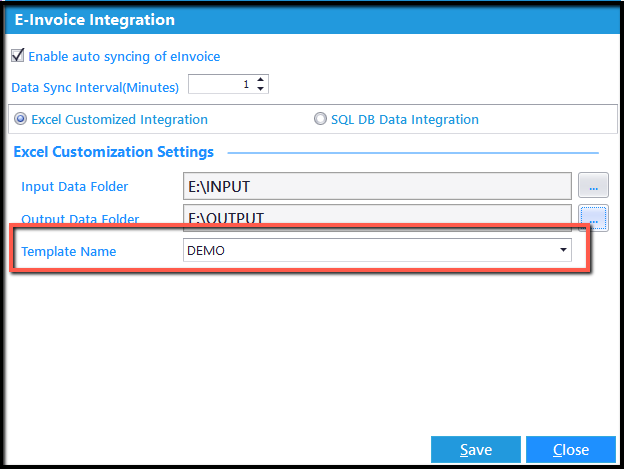Click the Output Data Folder path field
Viewport: 624px width, 469px height.
point(377,216)
